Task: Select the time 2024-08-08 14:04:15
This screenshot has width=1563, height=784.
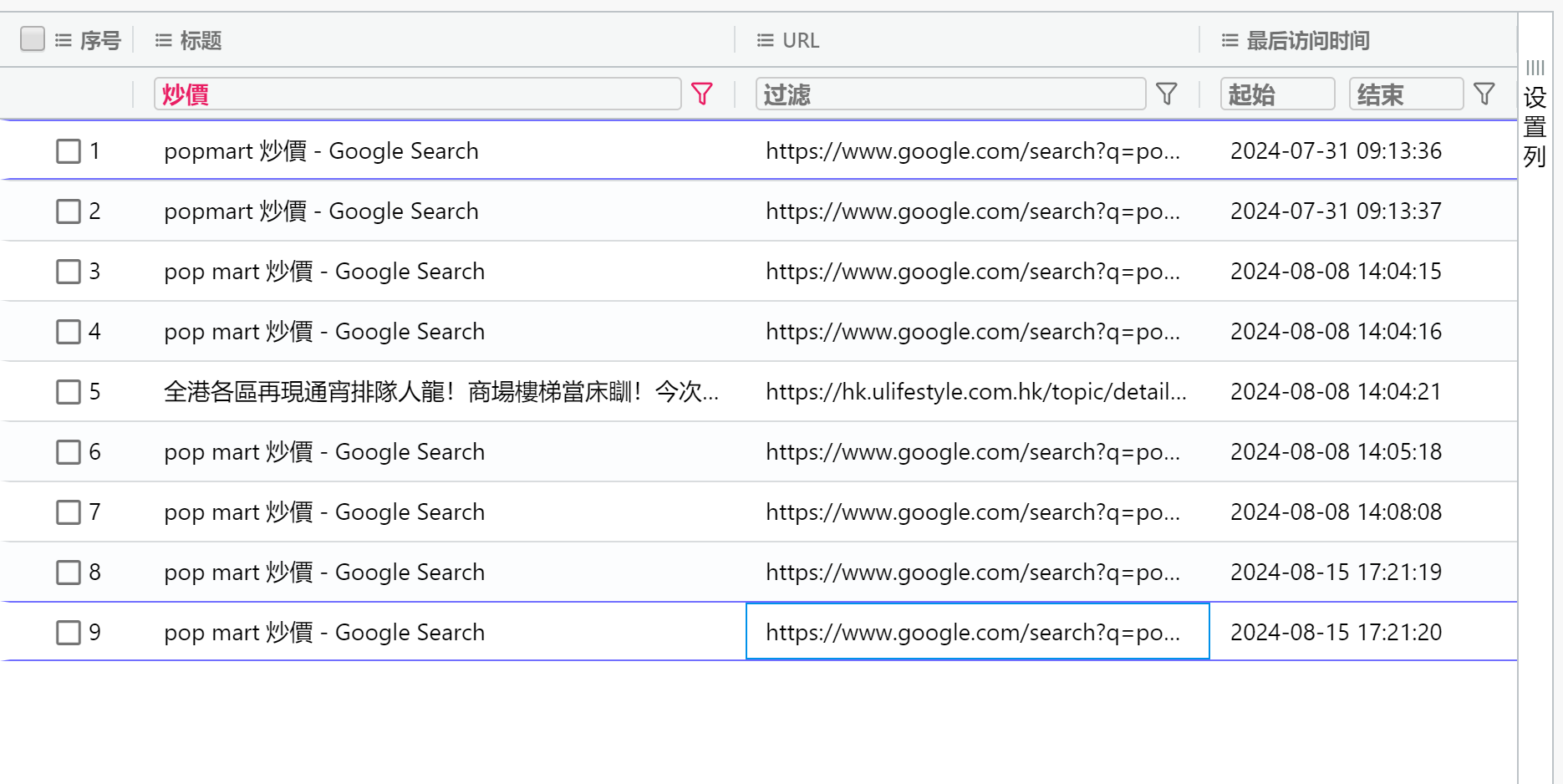Action: point(1336,272)
